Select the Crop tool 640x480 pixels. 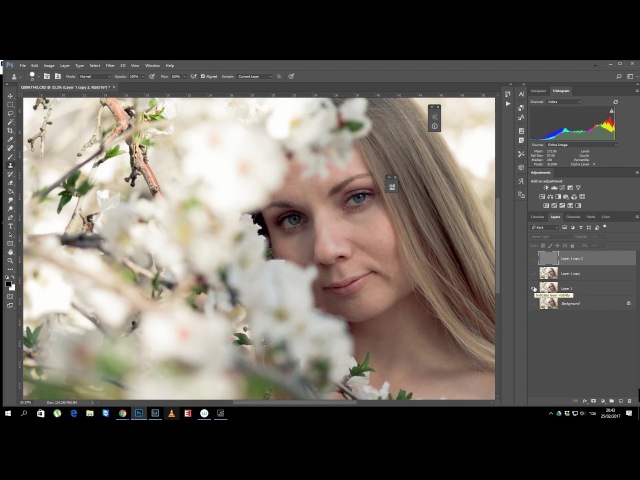[11, 130]
